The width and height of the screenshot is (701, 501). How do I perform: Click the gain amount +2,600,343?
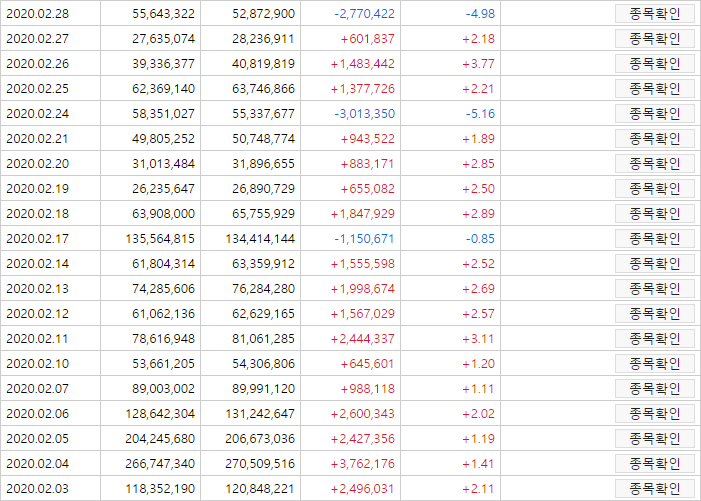click(363, 414)
